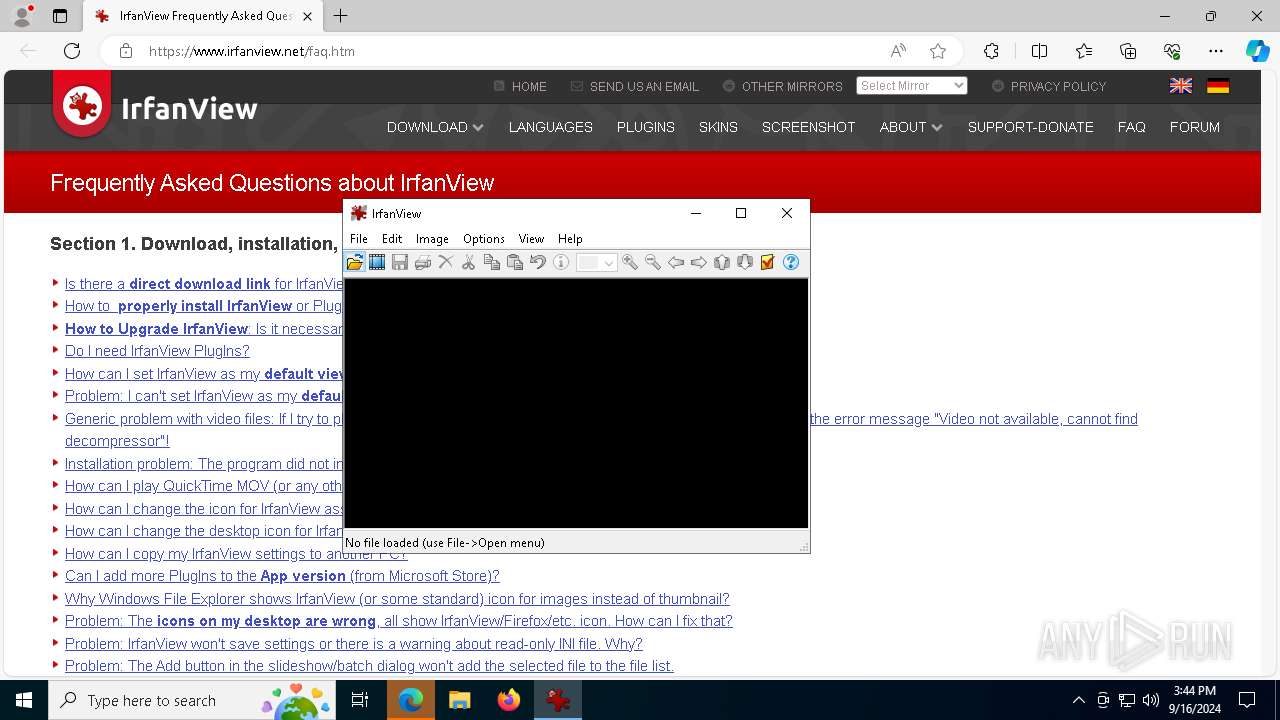Open 'Do I need IrfanView PlugIns?' question

157,351
